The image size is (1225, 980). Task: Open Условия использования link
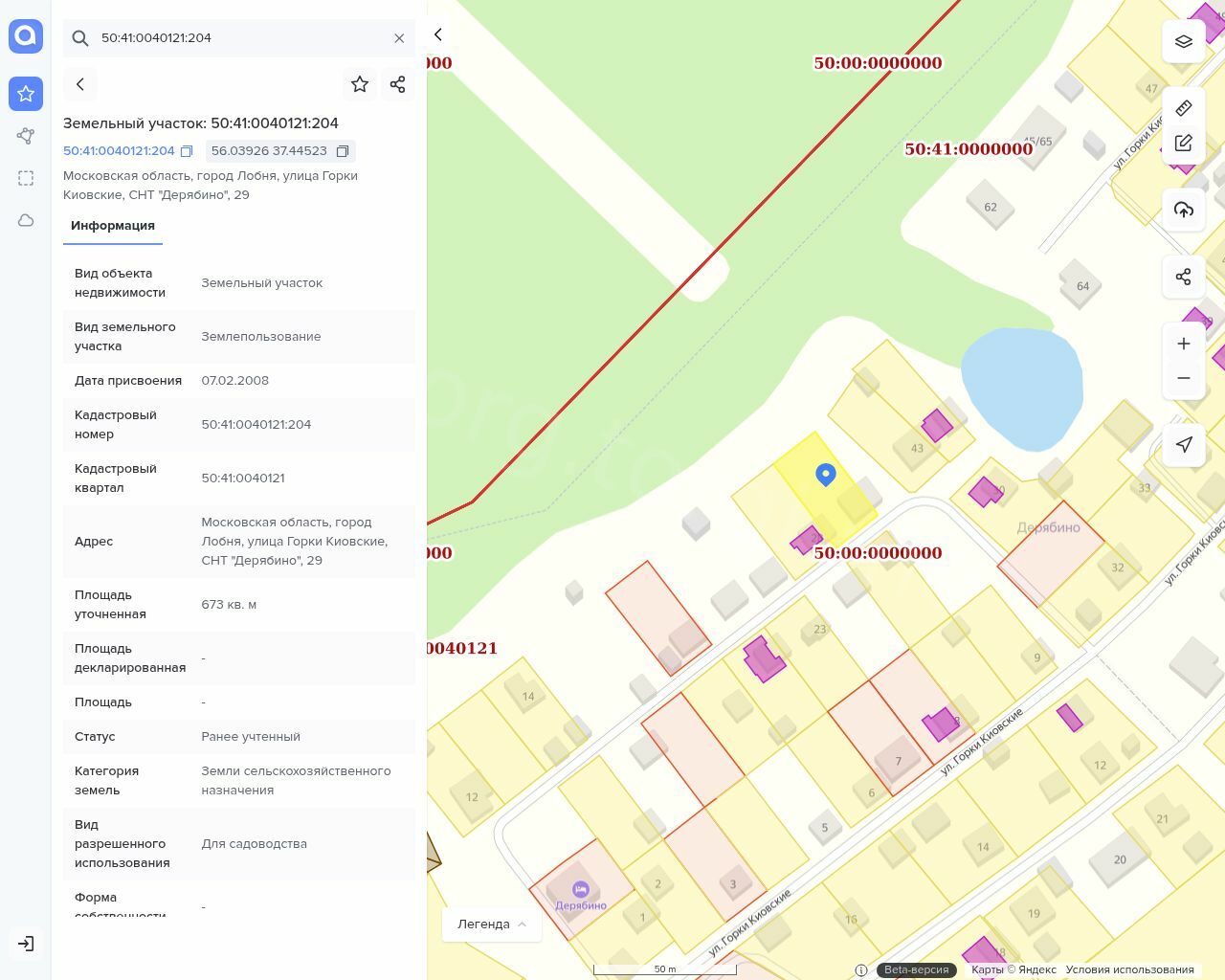[x=1129, y=969]
